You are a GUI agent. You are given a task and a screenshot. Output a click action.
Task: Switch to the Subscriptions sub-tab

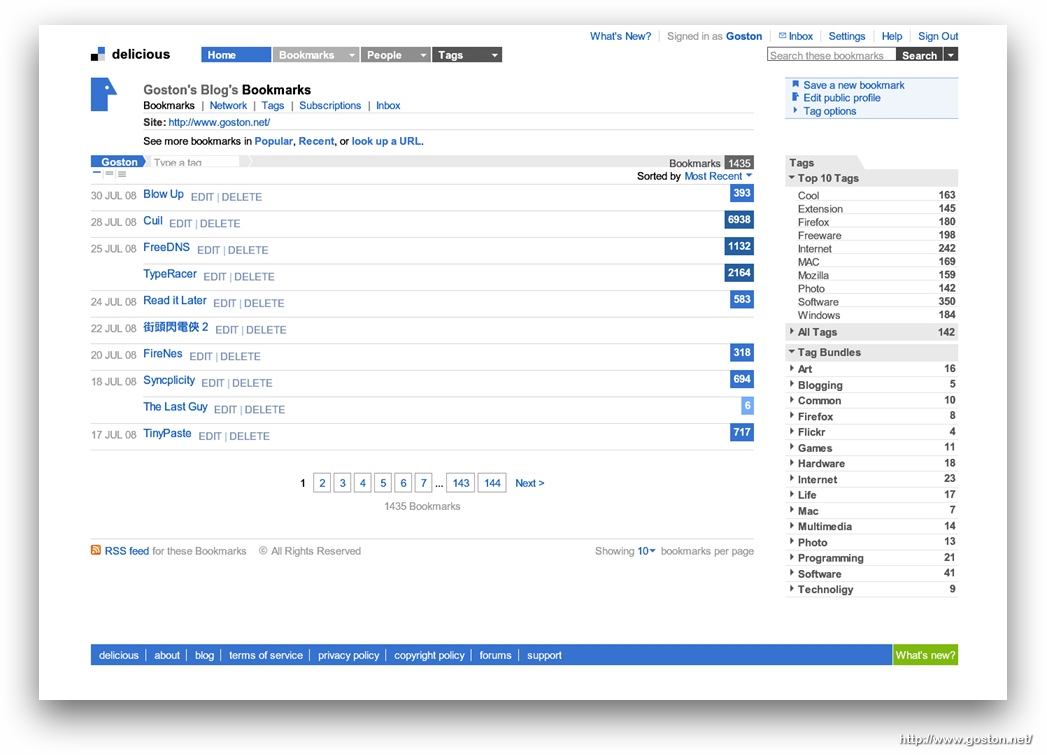tap(330, 105)
